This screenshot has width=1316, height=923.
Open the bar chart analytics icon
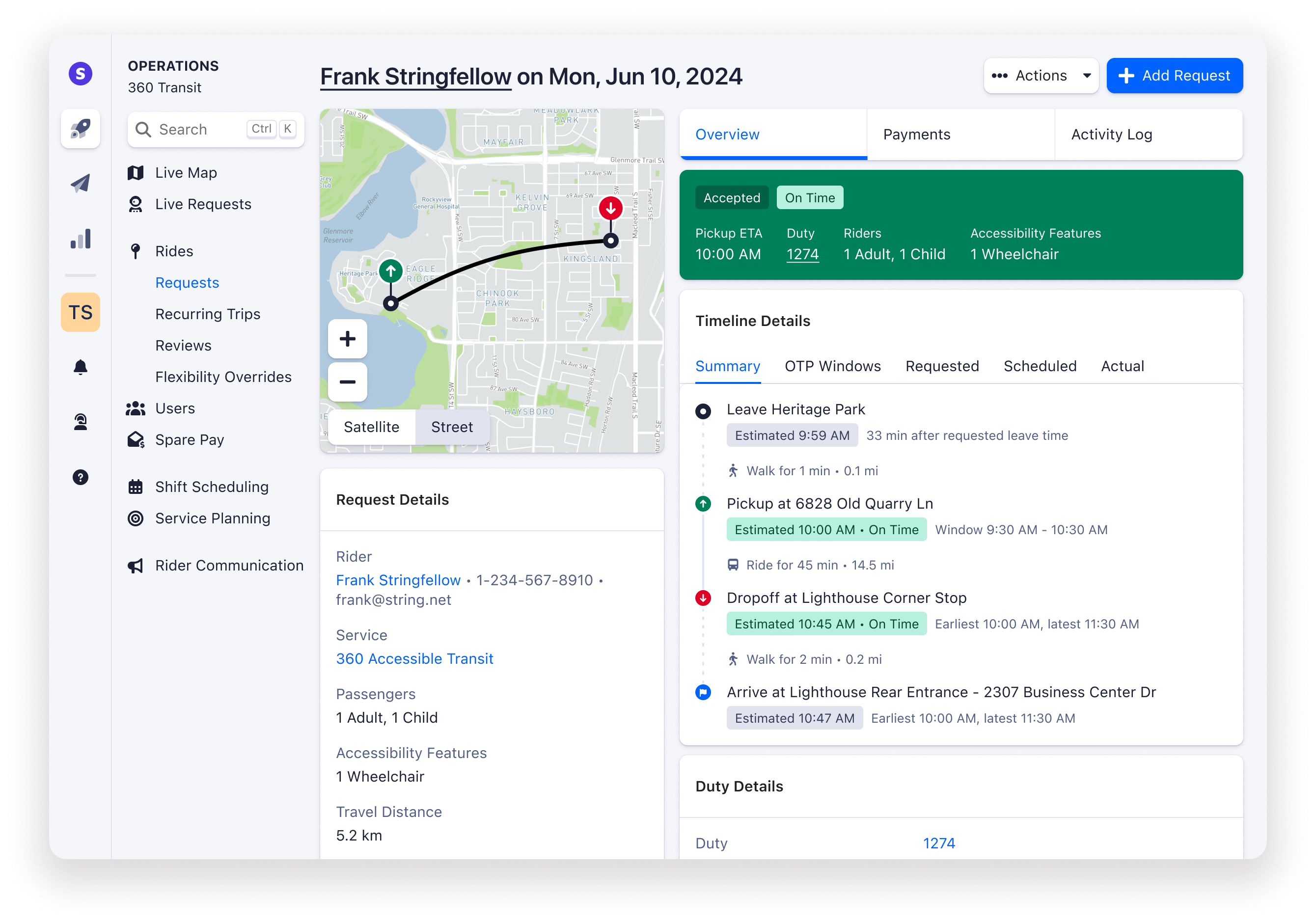(x=80, y=239)
